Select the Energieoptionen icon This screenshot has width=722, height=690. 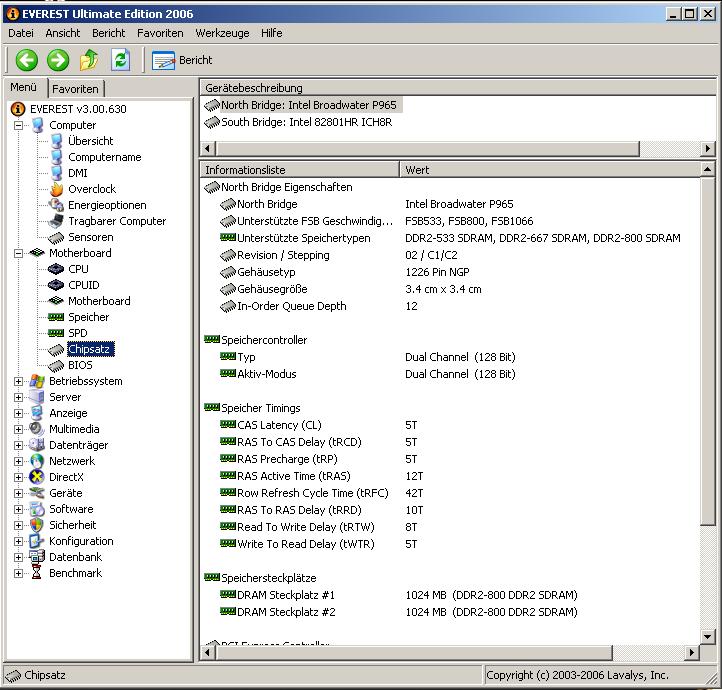point(57,205)
